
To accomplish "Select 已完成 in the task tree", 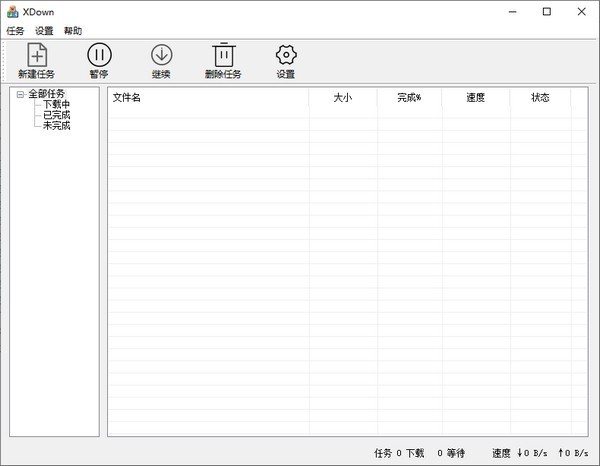I will pos(56,115).
